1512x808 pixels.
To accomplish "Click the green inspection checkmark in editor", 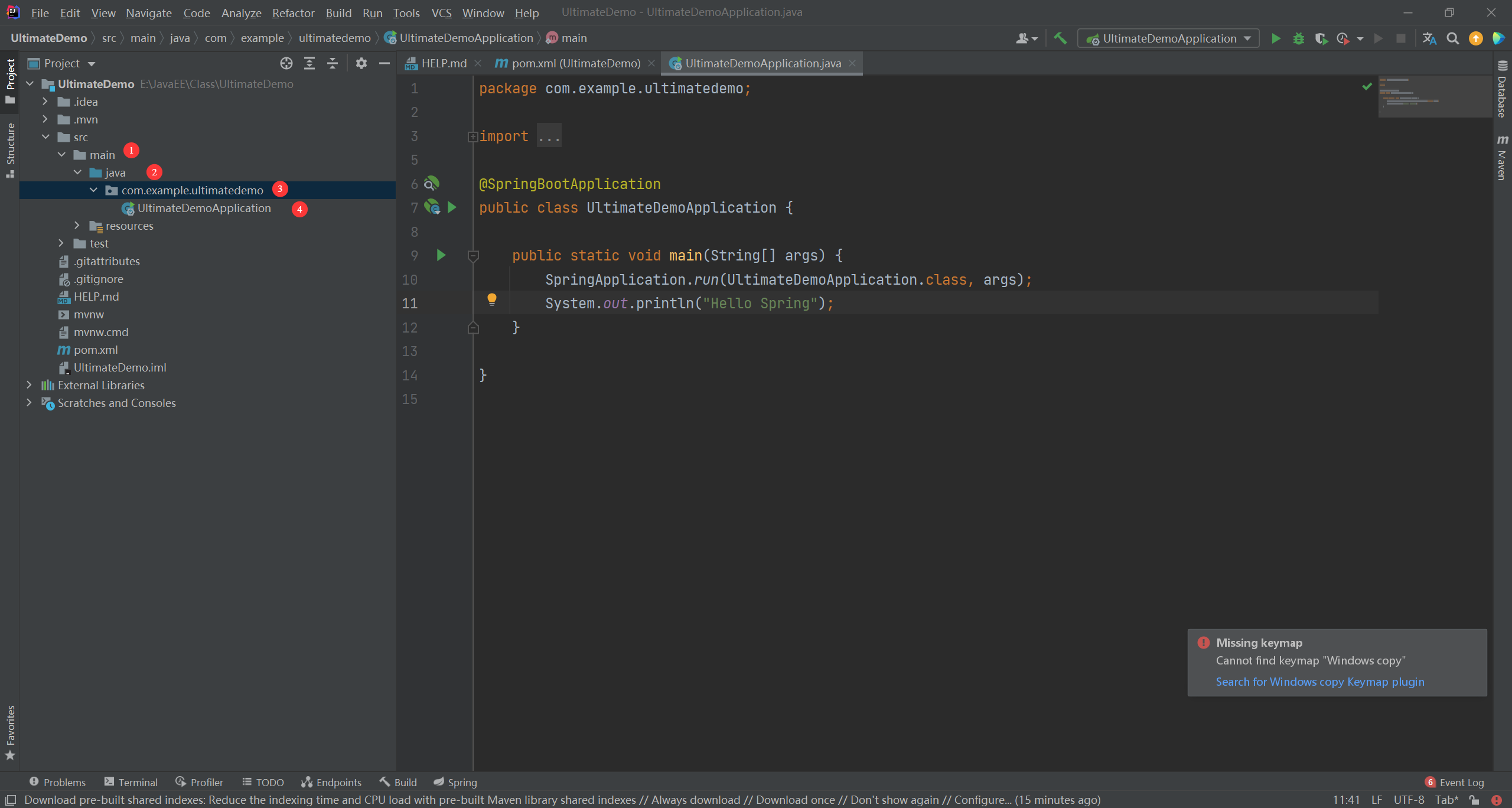I will click(1367, 86).
